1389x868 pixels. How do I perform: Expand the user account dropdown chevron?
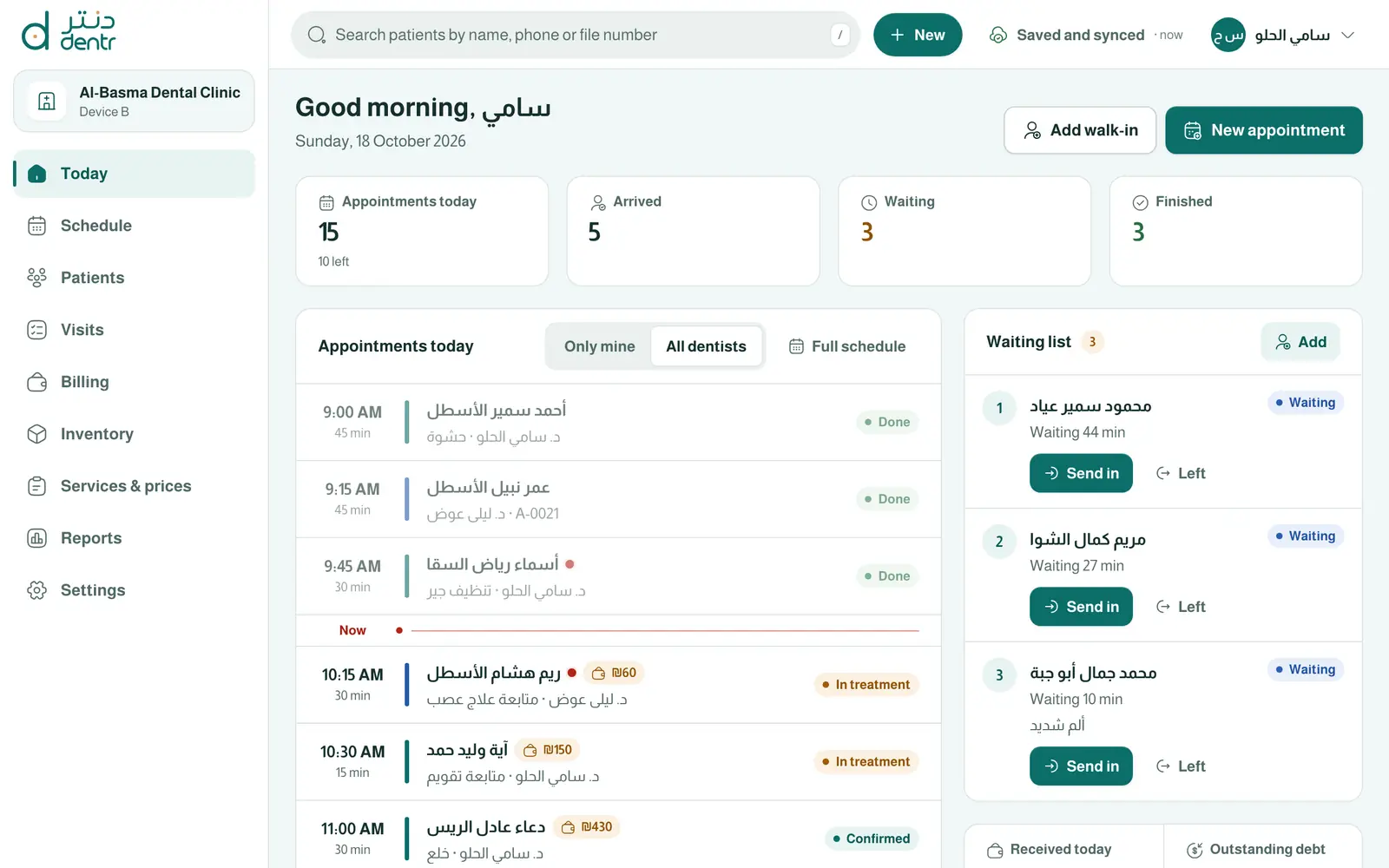pos(1348,35)
